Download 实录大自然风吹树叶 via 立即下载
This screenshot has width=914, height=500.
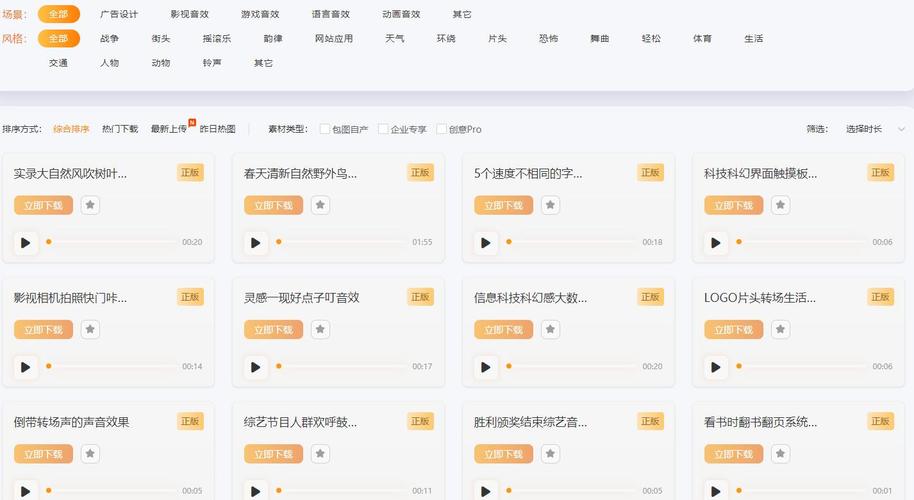[x=44, y=205]
